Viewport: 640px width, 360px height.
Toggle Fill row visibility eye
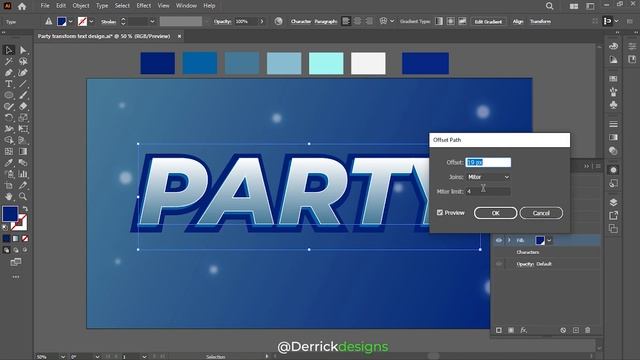coord(499,240)
